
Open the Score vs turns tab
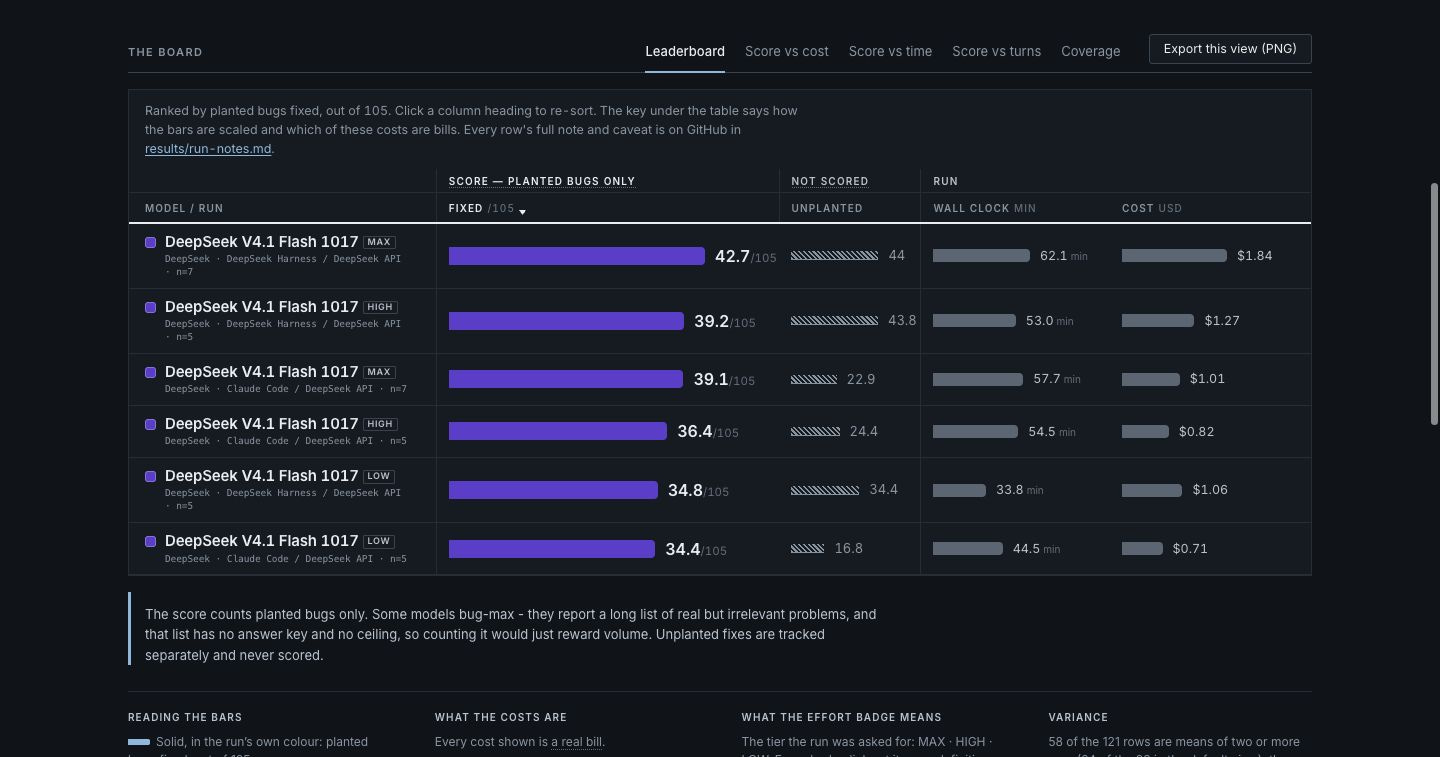(996, 51)
